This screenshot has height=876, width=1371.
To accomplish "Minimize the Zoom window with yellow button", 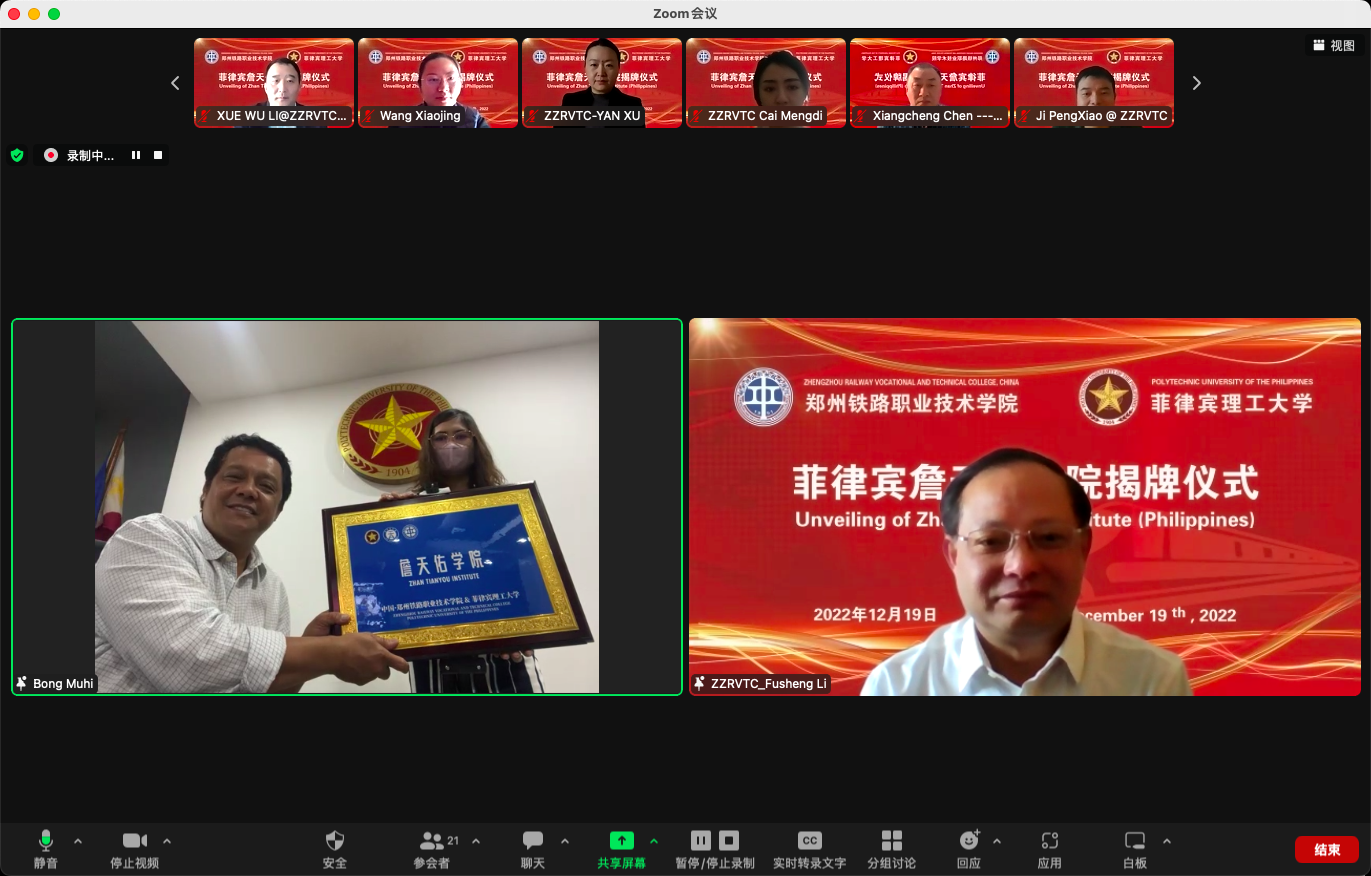I will coord(34,14).
